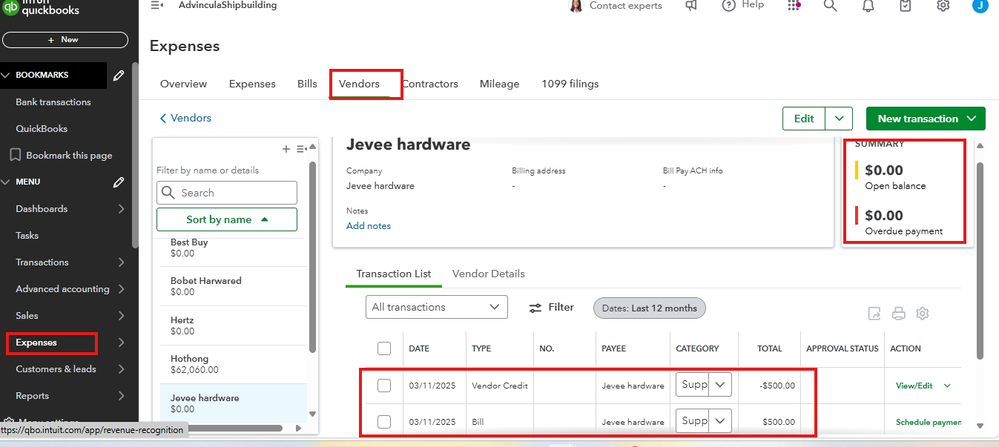Collapse the BOOKMARKS section
This screenshot has width=999, height=447.
click(x=6, y=75)
